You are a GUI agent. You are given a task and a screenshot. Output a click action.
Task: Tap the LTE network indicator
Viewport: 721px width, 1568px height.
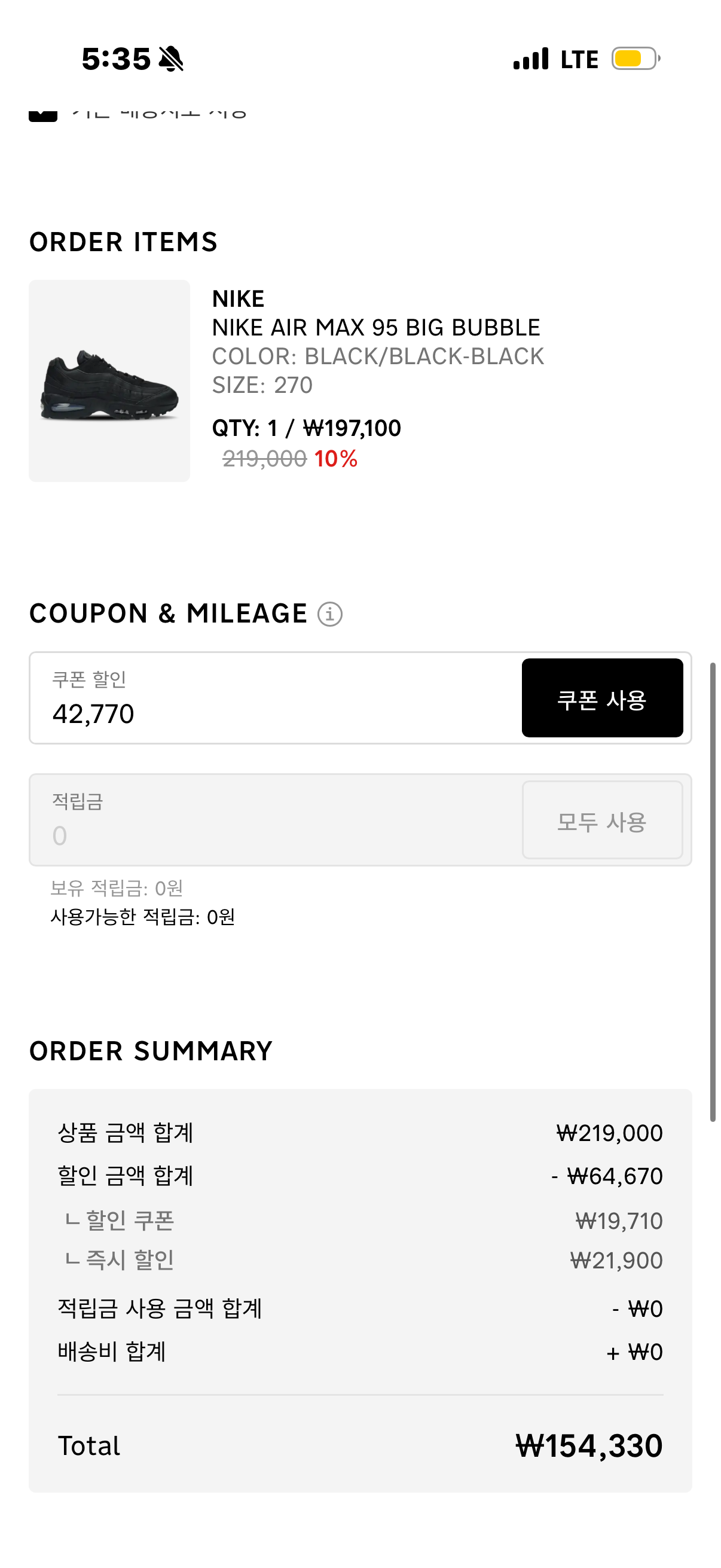pos(579,60)
